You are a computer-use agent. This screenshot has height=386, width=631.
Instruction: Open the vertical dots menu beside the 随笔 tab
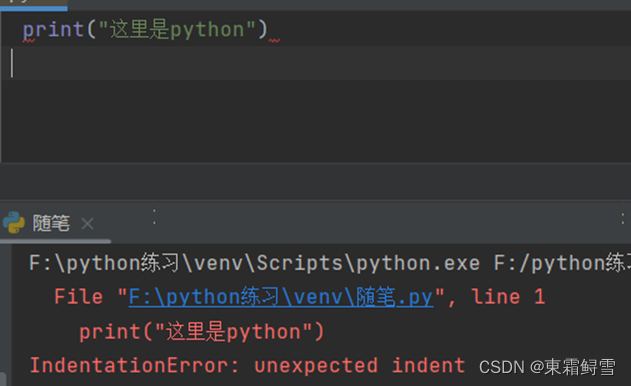154,217
